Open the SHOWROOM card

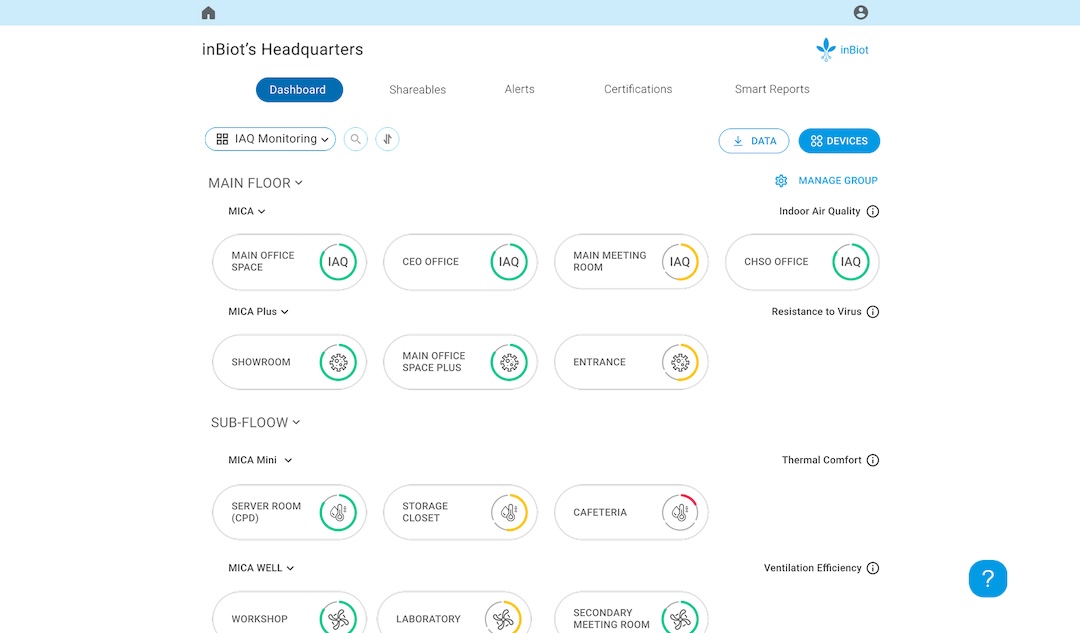point(289,362)
